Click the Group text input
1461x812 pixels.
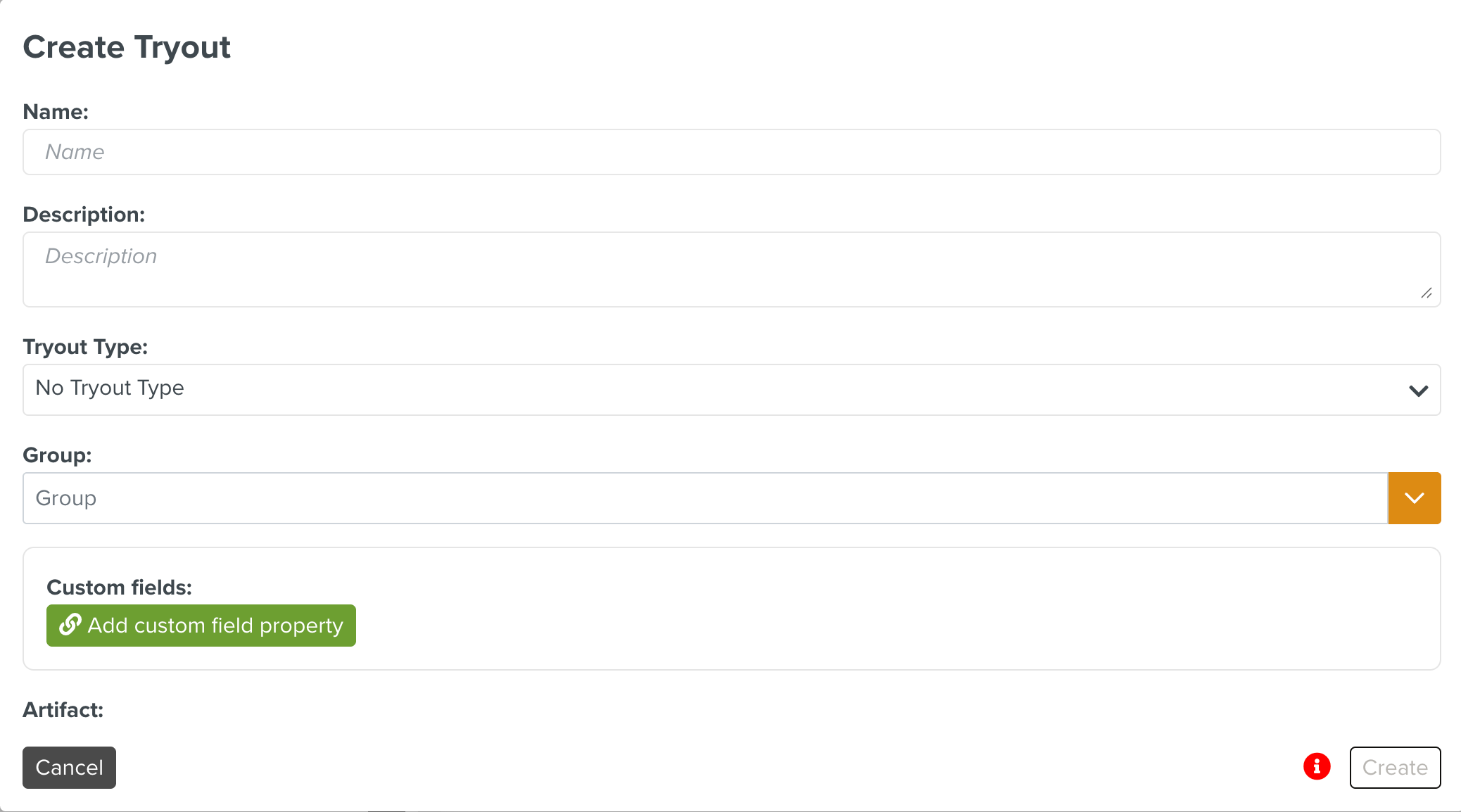tap(704, 498)
